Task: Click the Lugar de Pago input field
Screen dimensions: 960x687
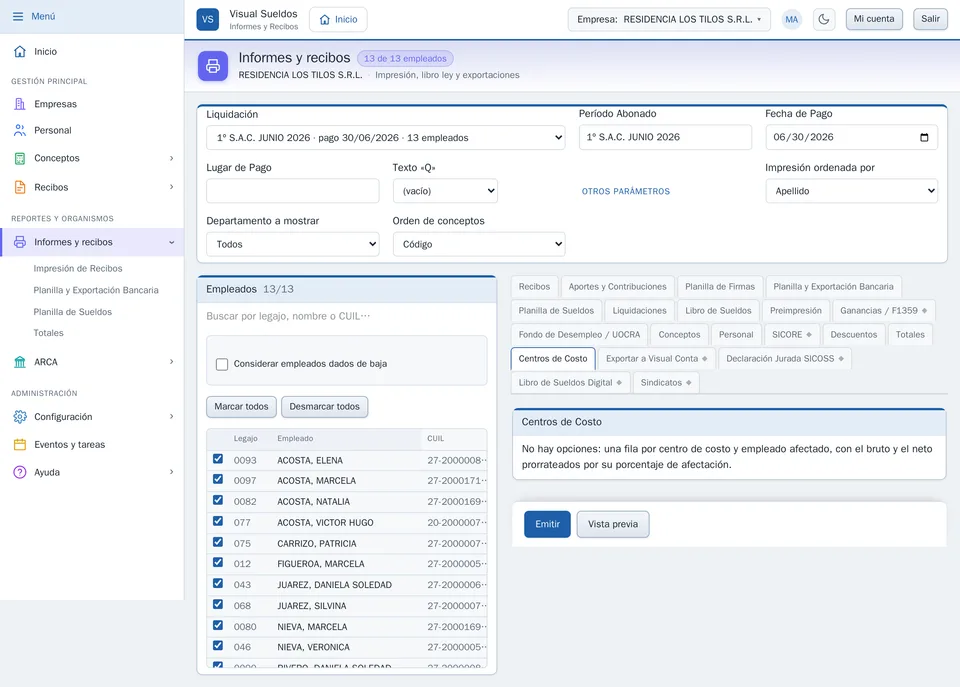Action: 293,191
